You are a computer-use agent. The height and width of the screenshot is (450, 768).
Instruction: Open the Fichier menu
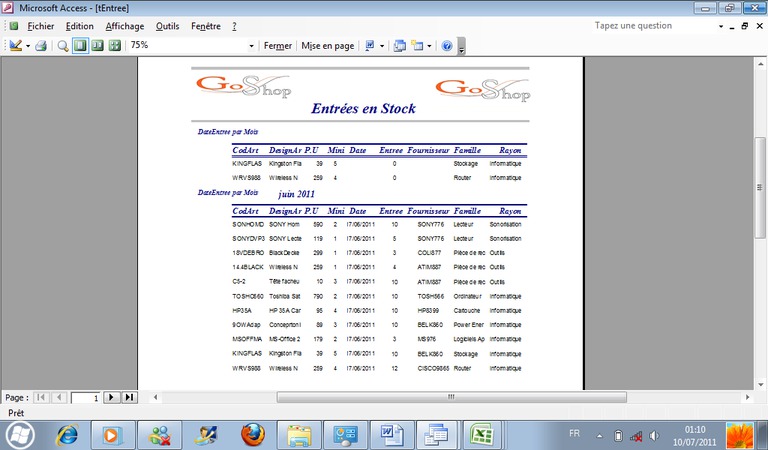(x=41, y=26)
